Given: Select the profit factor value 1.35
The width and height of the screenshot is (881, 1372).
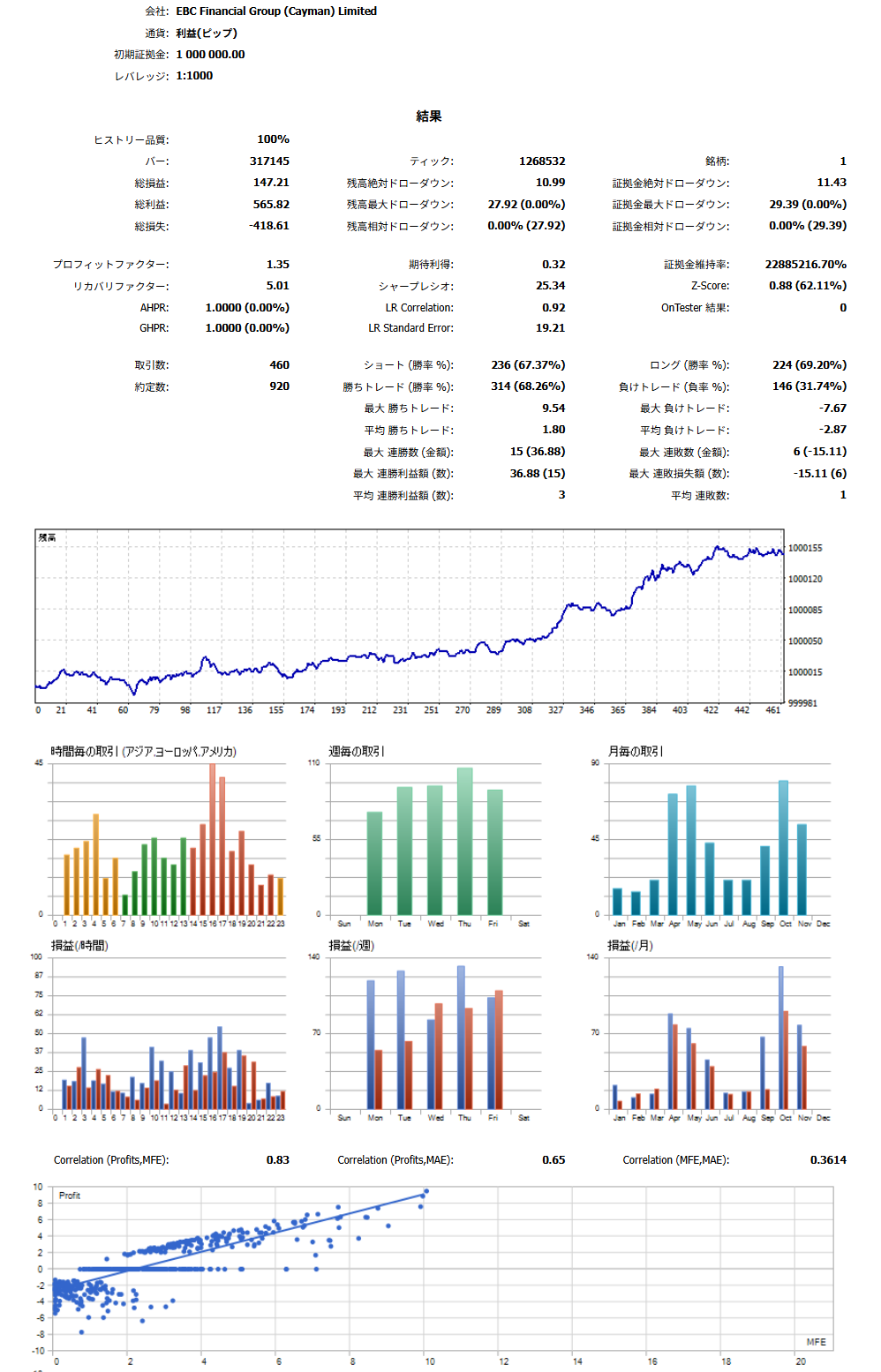Looking at the screenshot, I should point(277,265).
